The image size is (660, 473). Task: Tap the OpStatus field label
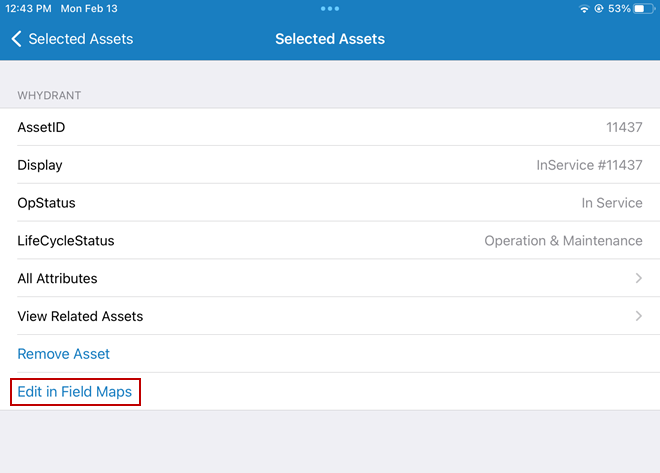46,203
